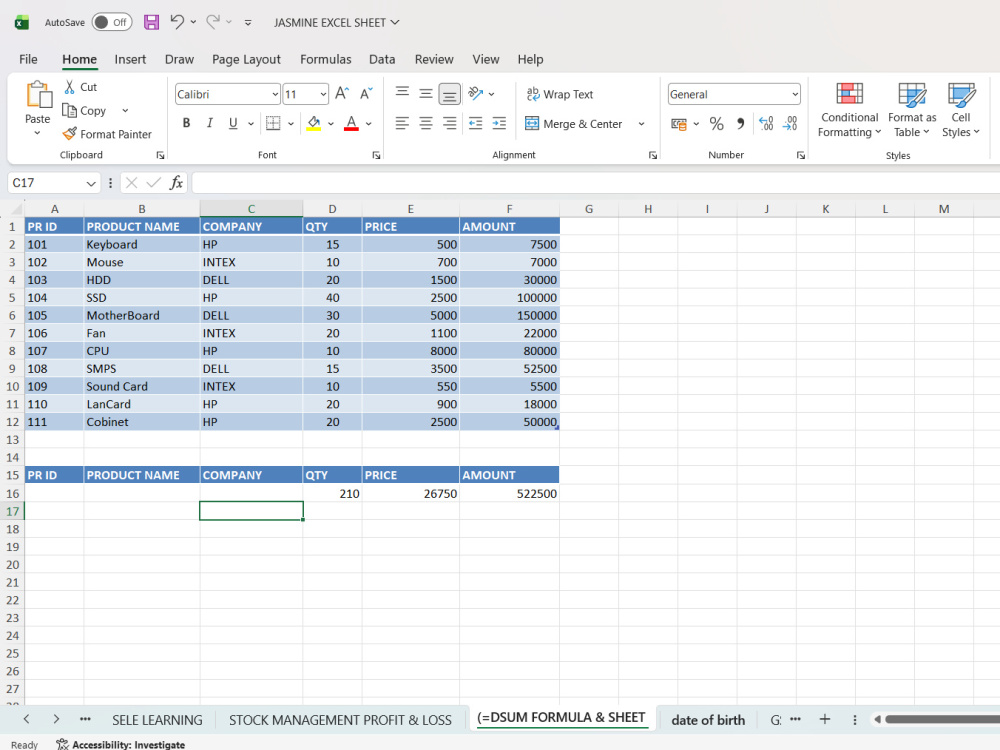This screenshot has height=750, width=1000.
Task: Decrease font size with the smaller A icon
Action: point(366,94)
